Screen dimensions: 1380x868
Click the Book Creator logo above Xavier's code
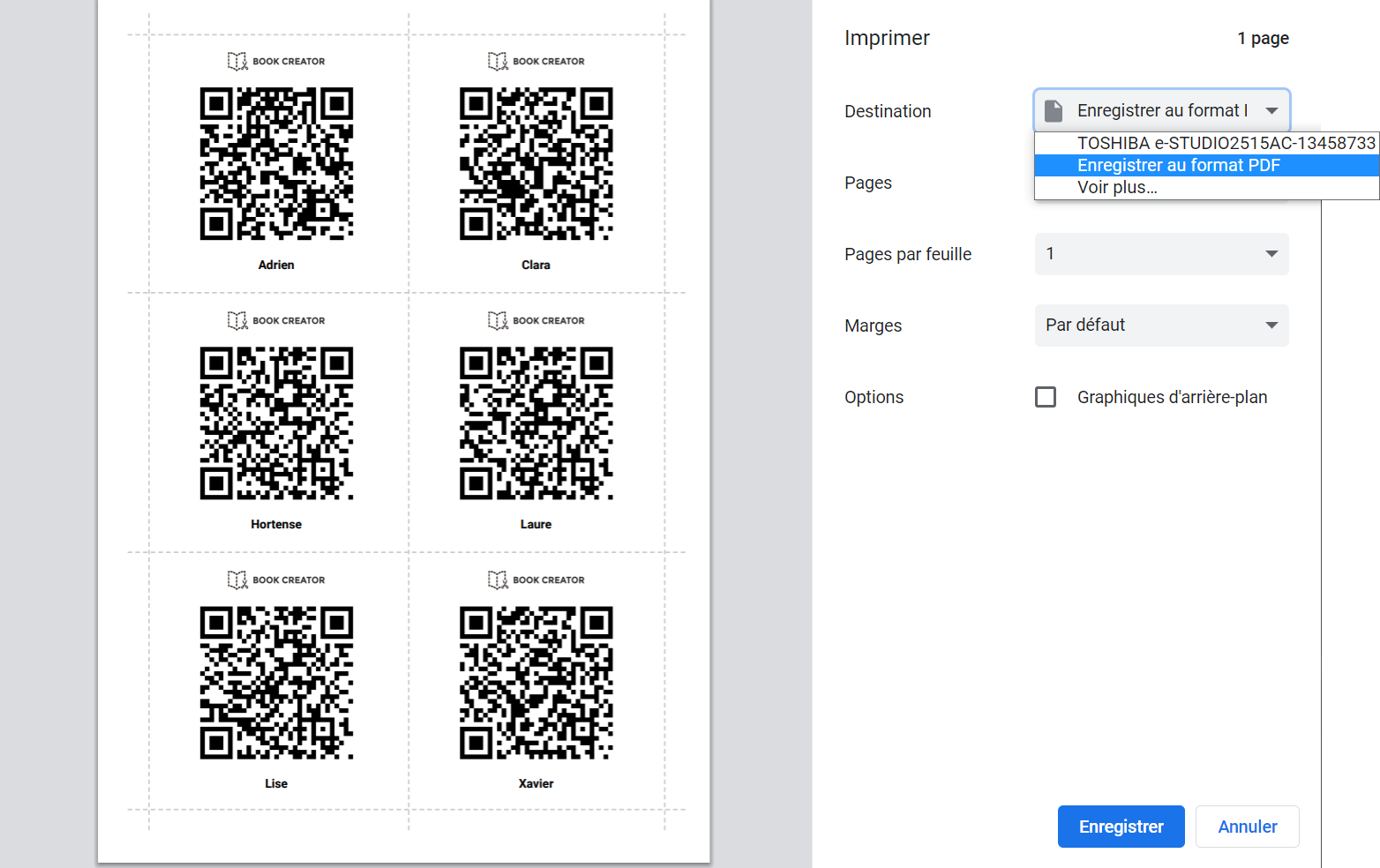[x=536, y=580]
